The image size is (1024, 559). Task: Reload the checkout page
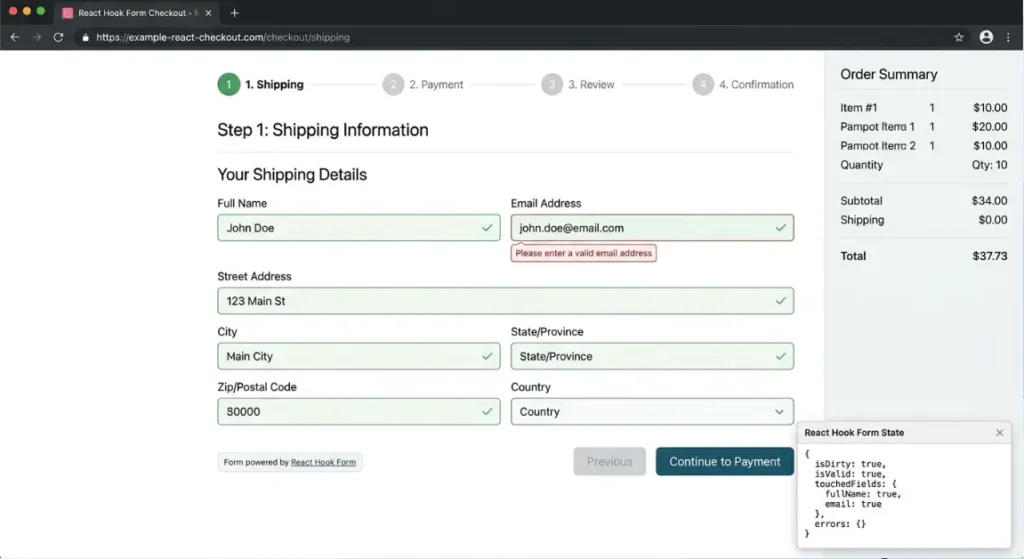click(x=58, y=37)
